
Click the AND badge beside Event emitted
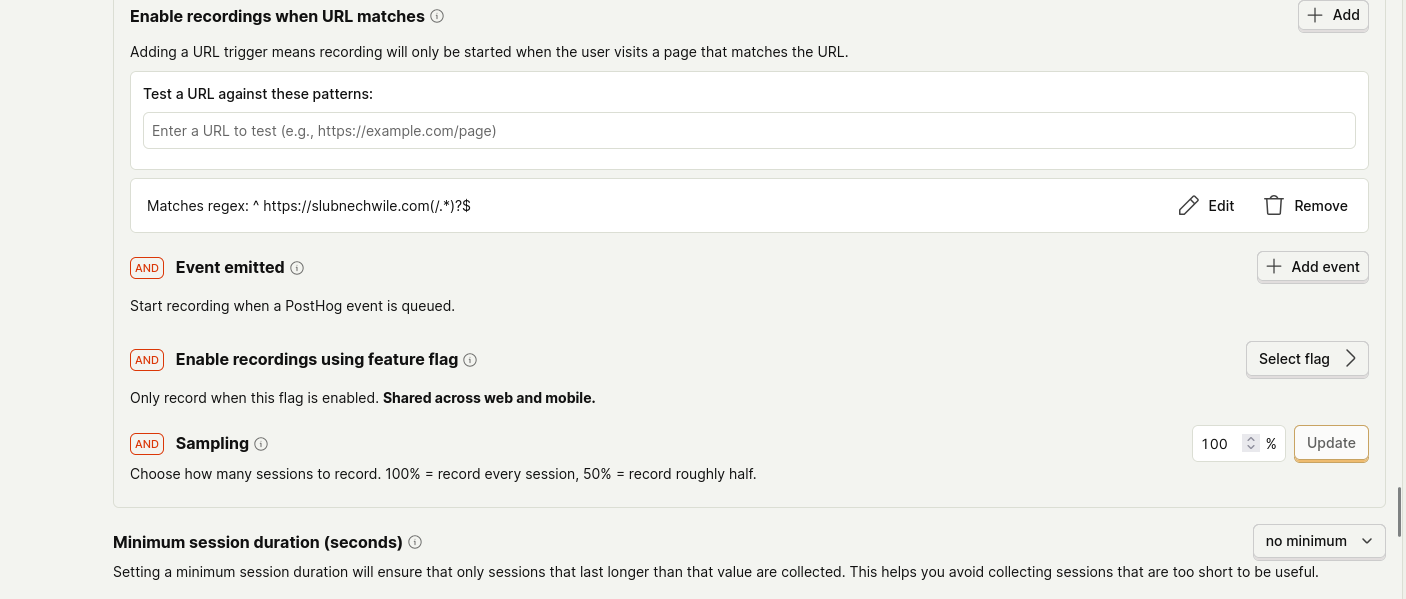click(147, 268)
